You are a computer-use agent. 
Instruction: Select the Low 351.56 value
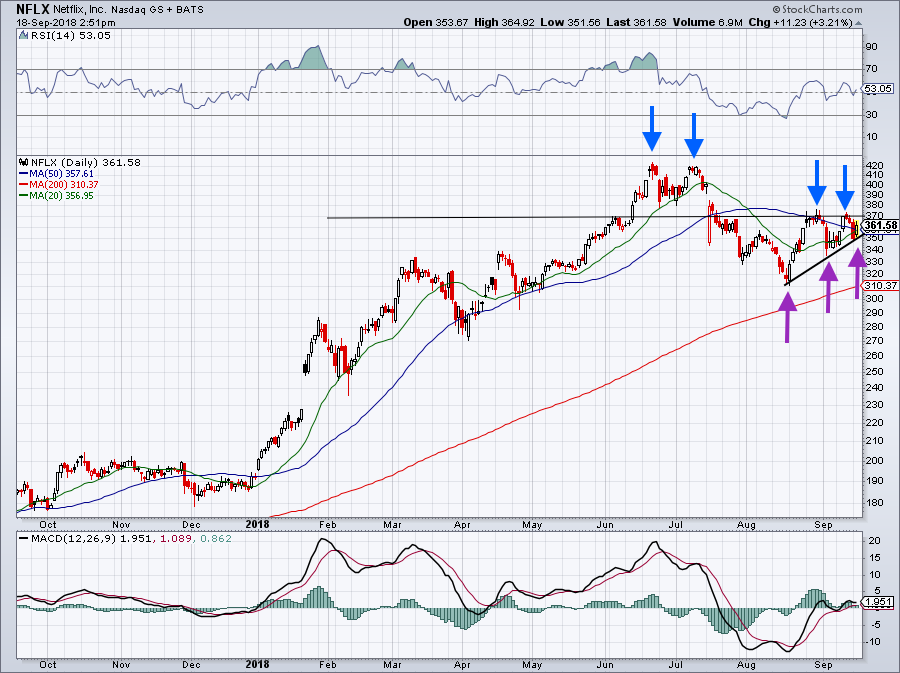(570, 22)
